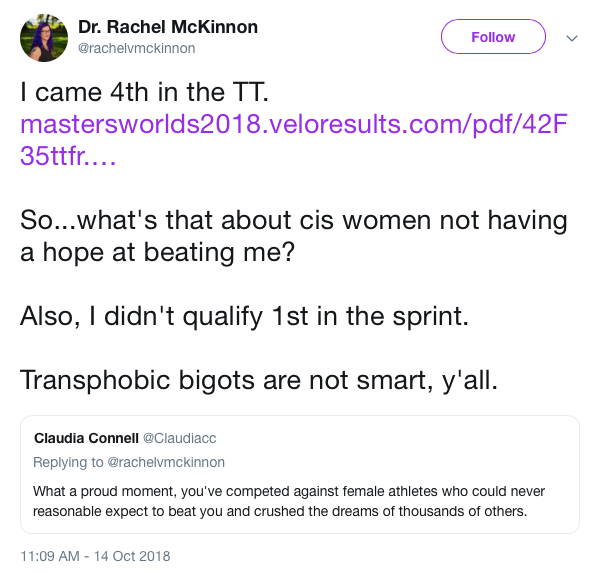Viewport: 599px width, 574px height.
Task: Click the "a hope at beating me?" line
Action: tap(157, 252)
